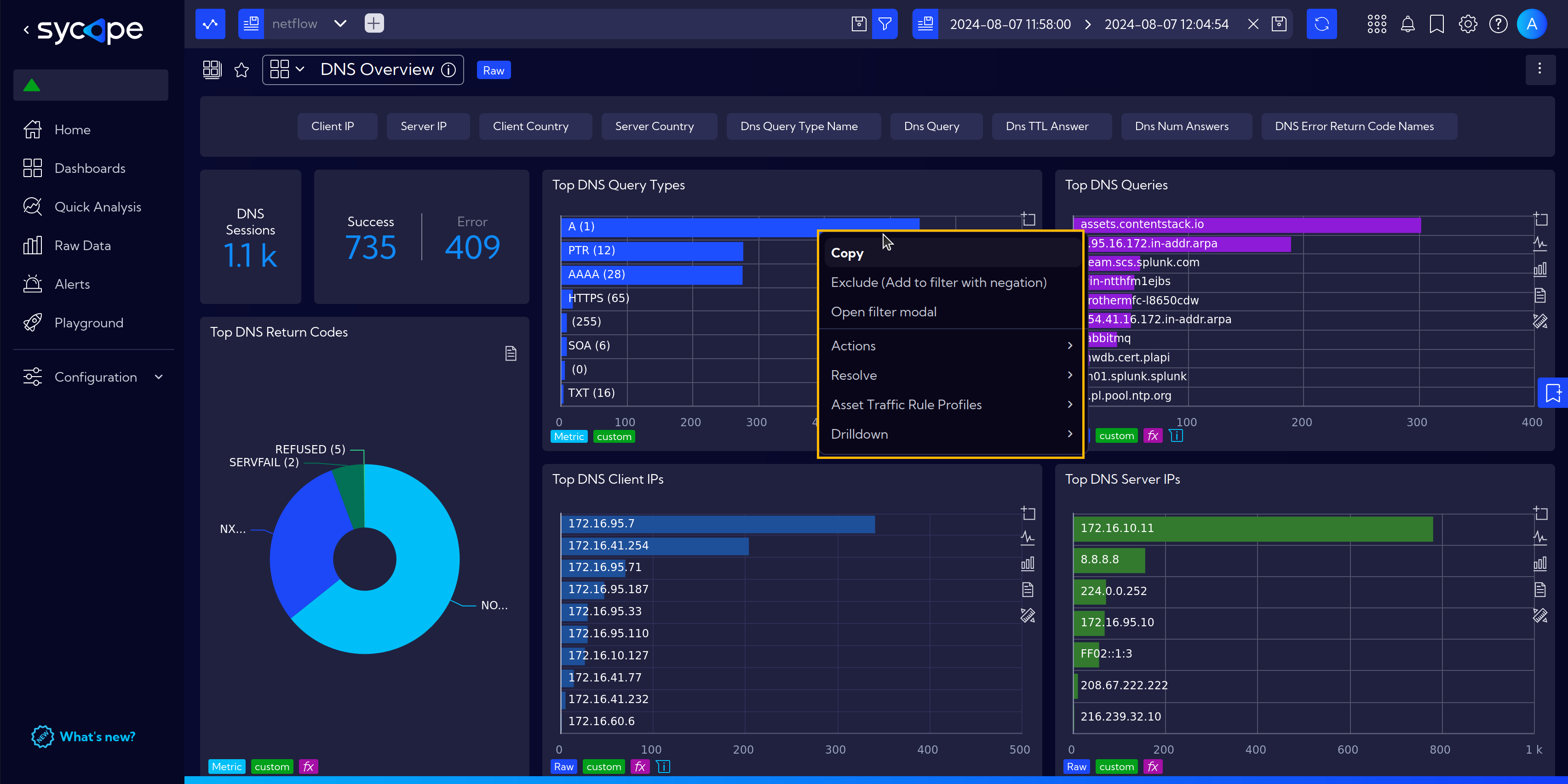Mark dashboard as favorite with star

[241, 70]
